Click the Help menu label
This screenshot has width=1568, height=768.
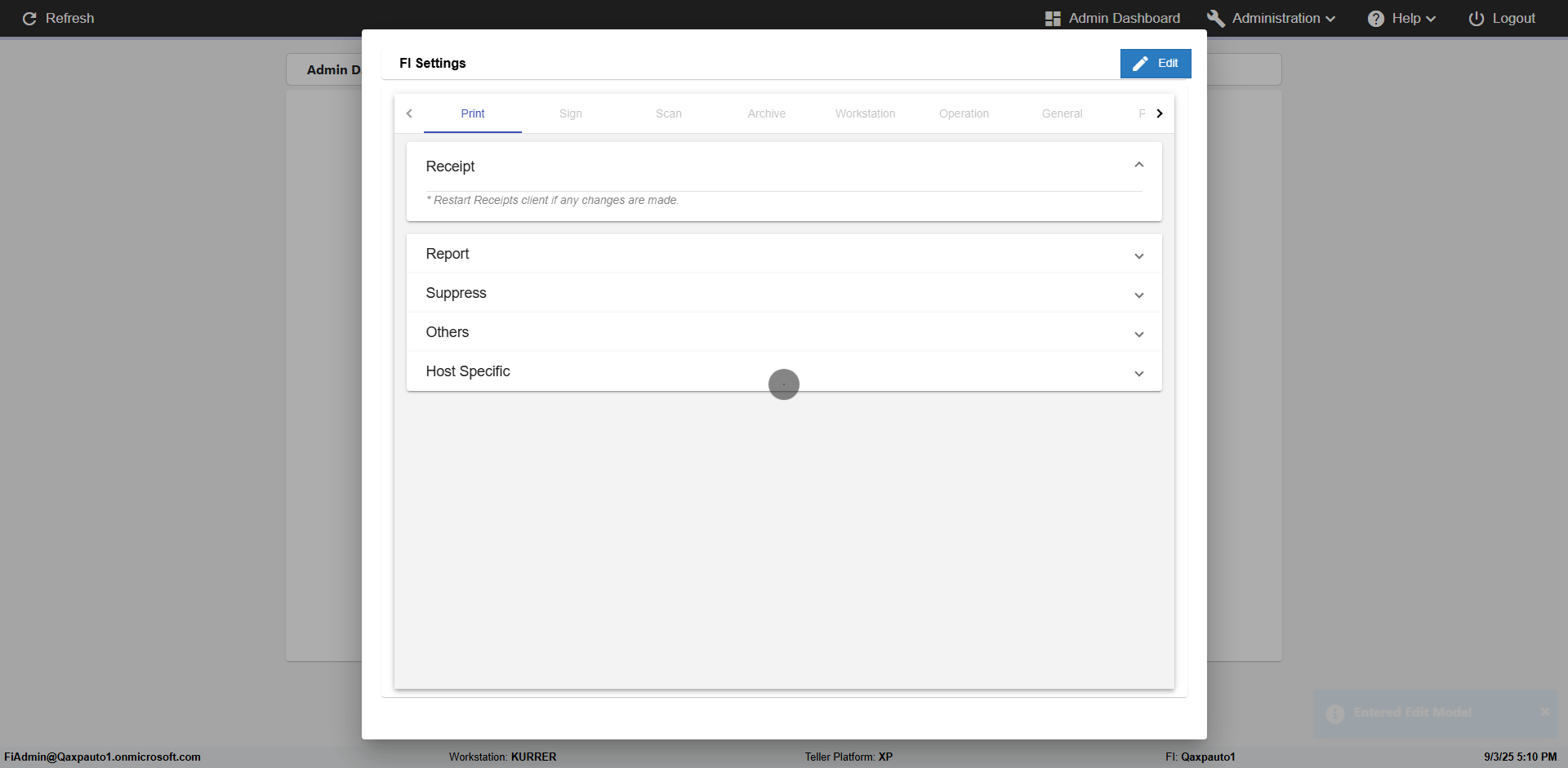pos(1406,19)
